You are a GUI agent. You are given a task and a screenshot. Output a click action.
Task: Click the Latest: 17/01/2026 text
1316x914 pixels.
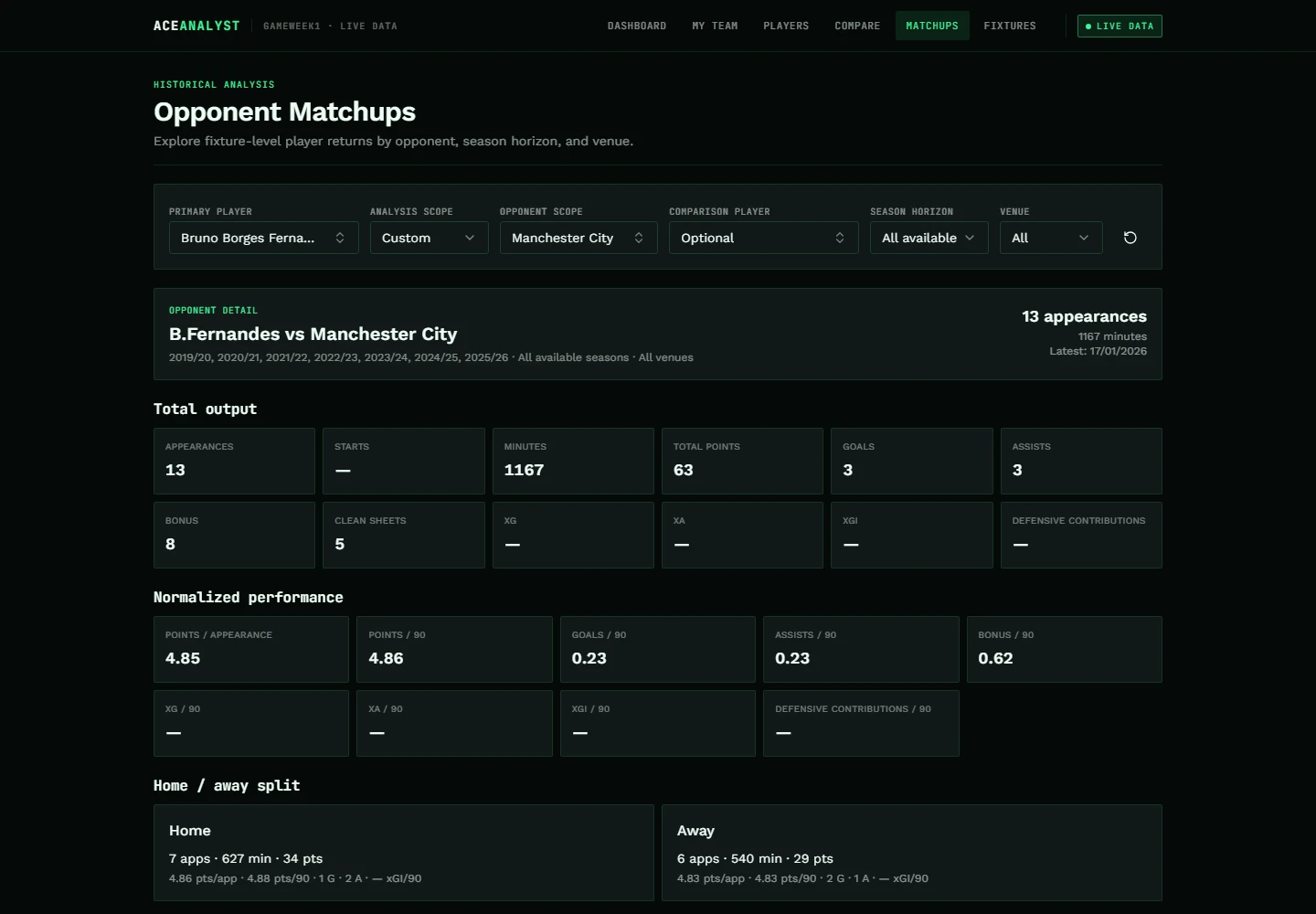click(1098, 351)
